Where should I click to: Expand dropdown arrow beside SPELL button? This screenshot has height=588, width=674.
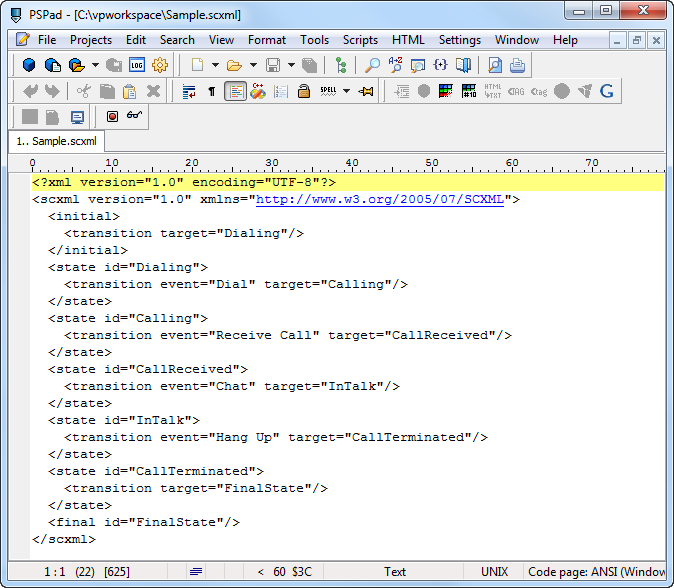pyautogui.click(x=346, y=91)
